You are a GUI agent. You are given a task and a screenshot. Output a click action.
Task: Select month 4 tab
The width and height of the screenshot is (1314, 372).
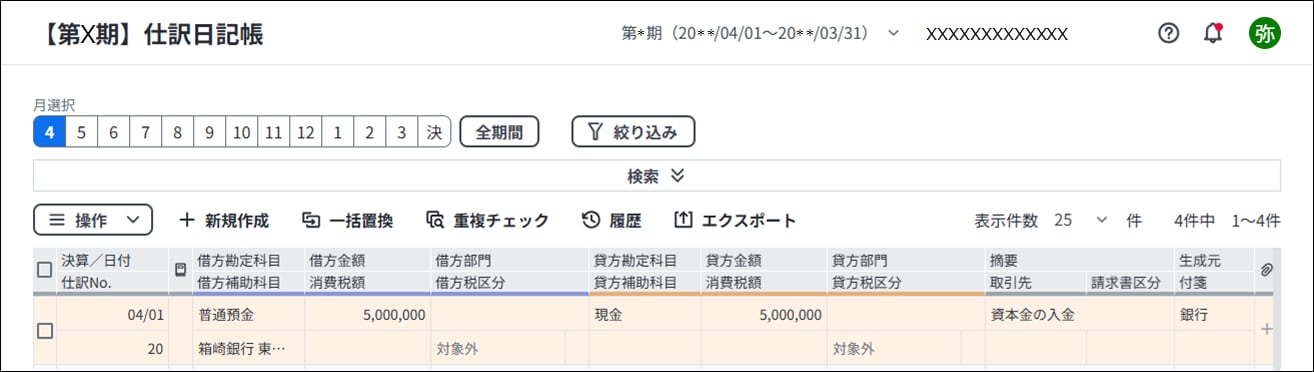[x=49, y=131]
